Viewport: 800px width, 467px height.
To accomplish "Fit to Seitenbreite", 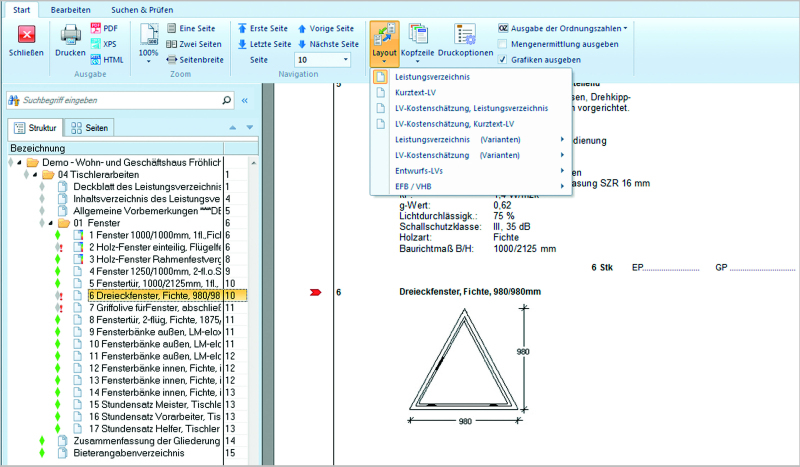I will click(x=195, y=60).
